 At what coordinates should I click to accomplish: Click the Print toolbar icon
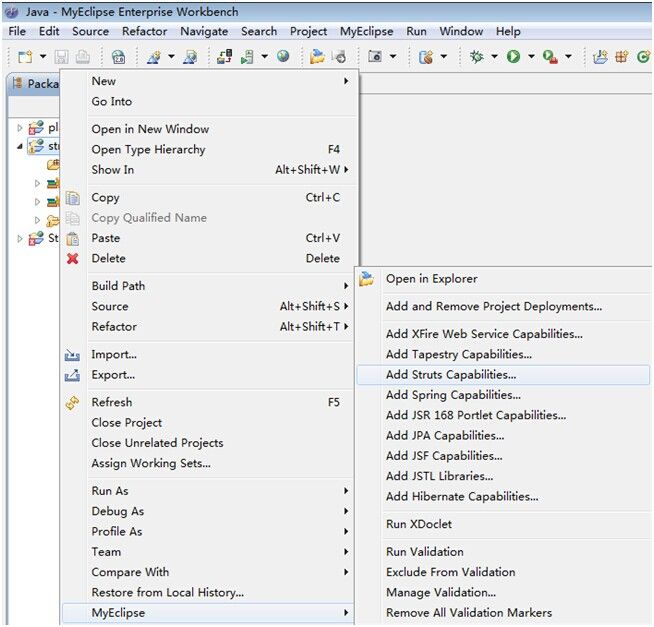click(82, 56)
